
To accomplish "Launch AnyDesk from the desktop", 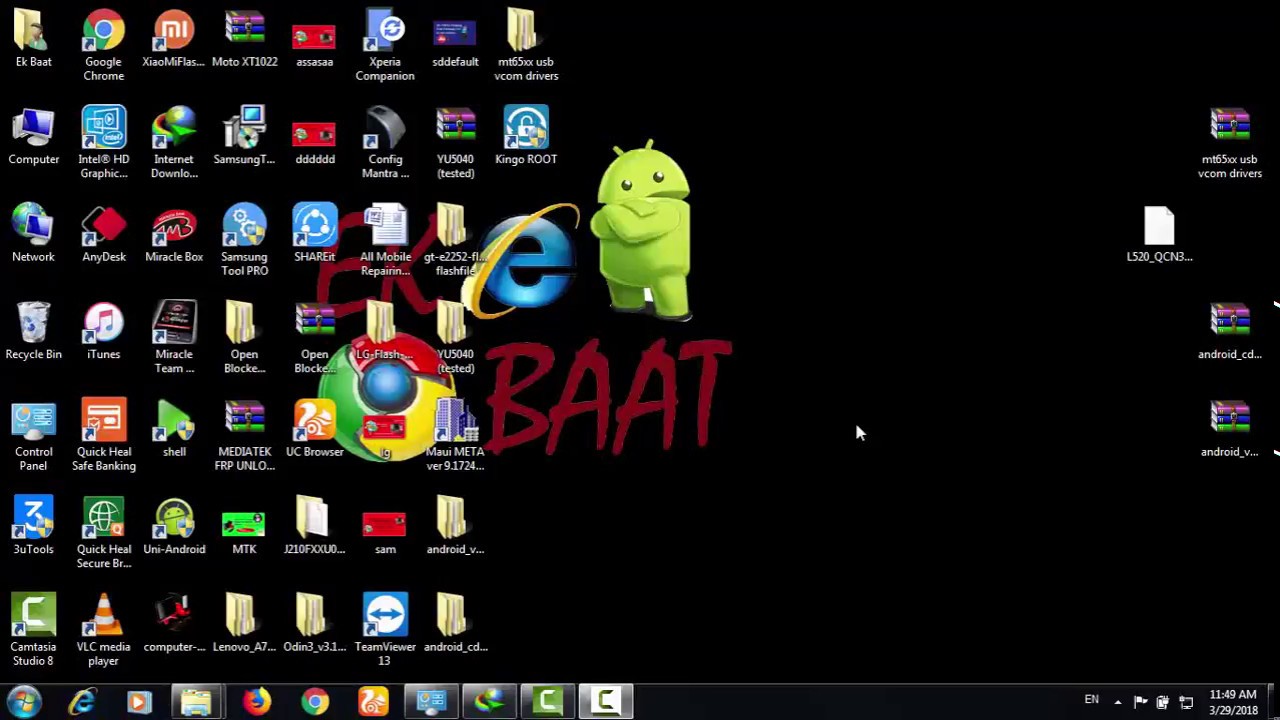I will click(104, 234).
